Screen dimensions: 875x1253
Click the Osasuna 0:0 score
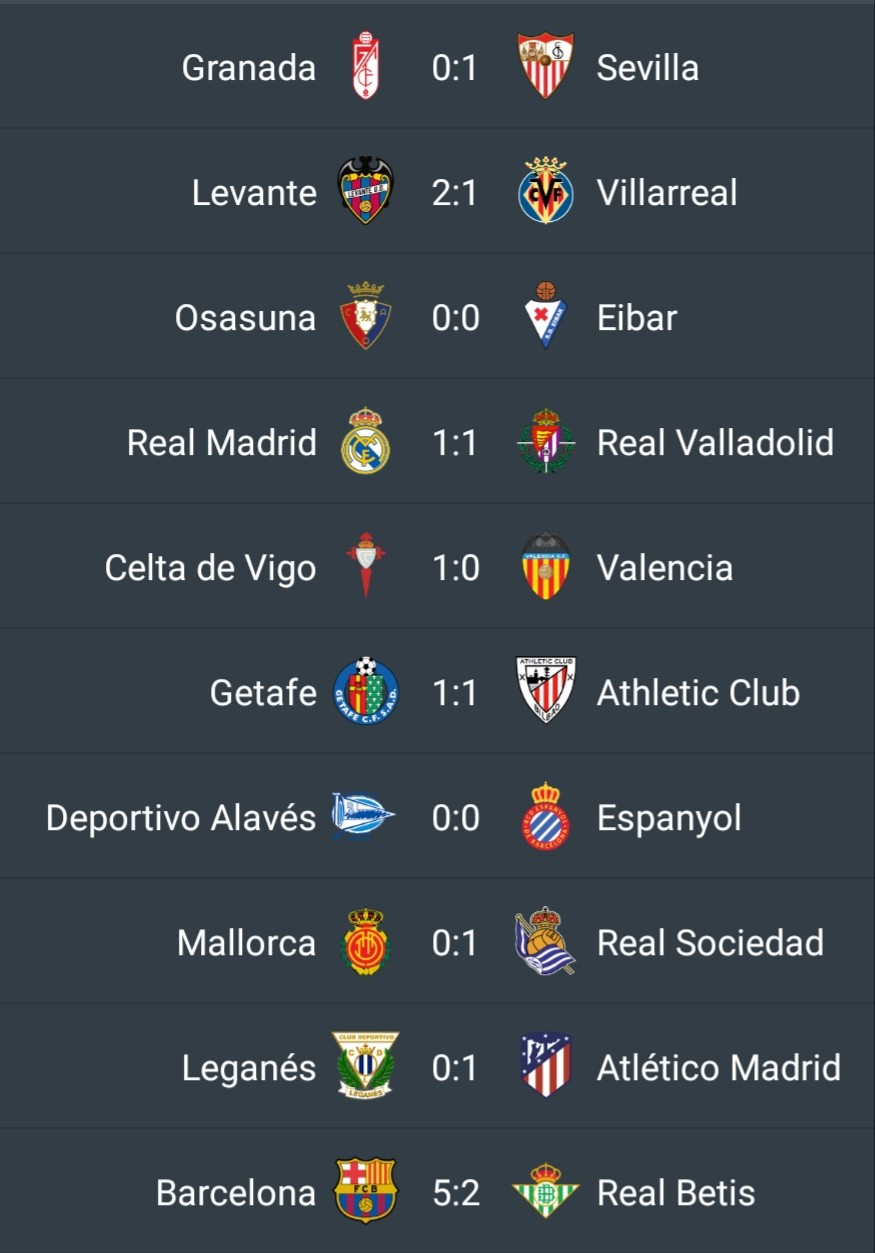point(455,318)
